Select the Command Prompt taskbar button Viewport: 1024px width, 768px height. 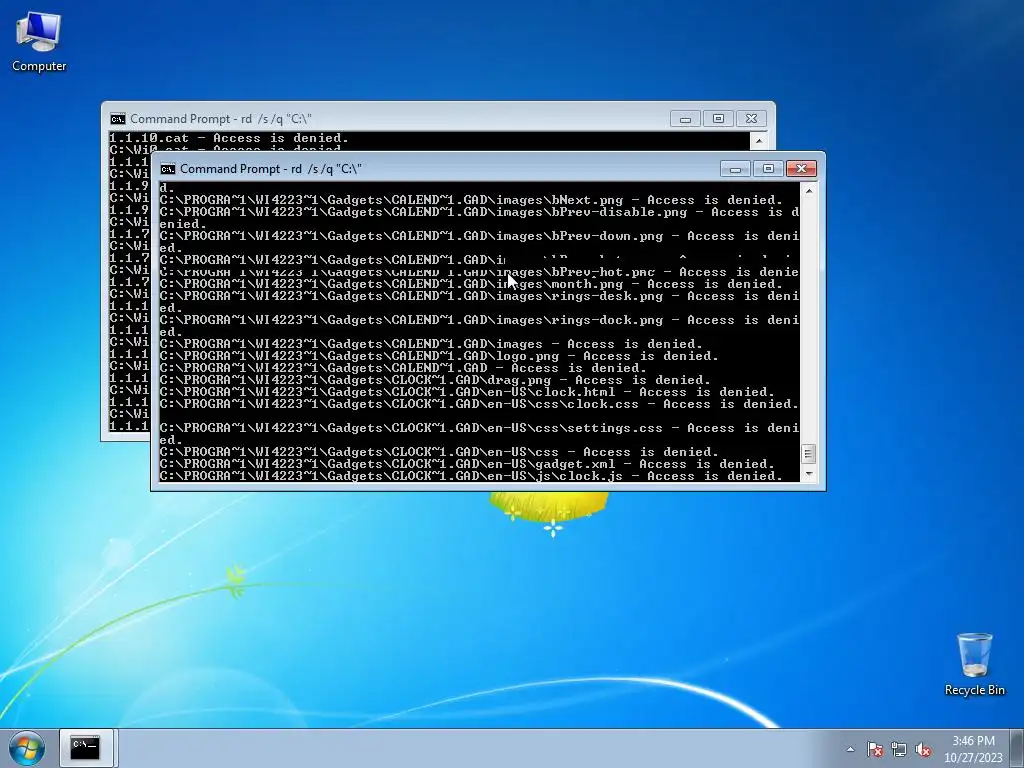pos(86,748)
